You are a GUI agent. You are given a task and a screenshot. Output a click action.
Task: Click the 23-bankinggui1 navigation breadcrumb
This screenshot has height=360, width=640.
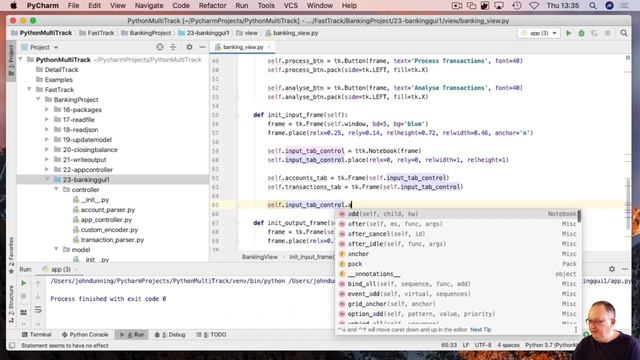pos(204,33)
